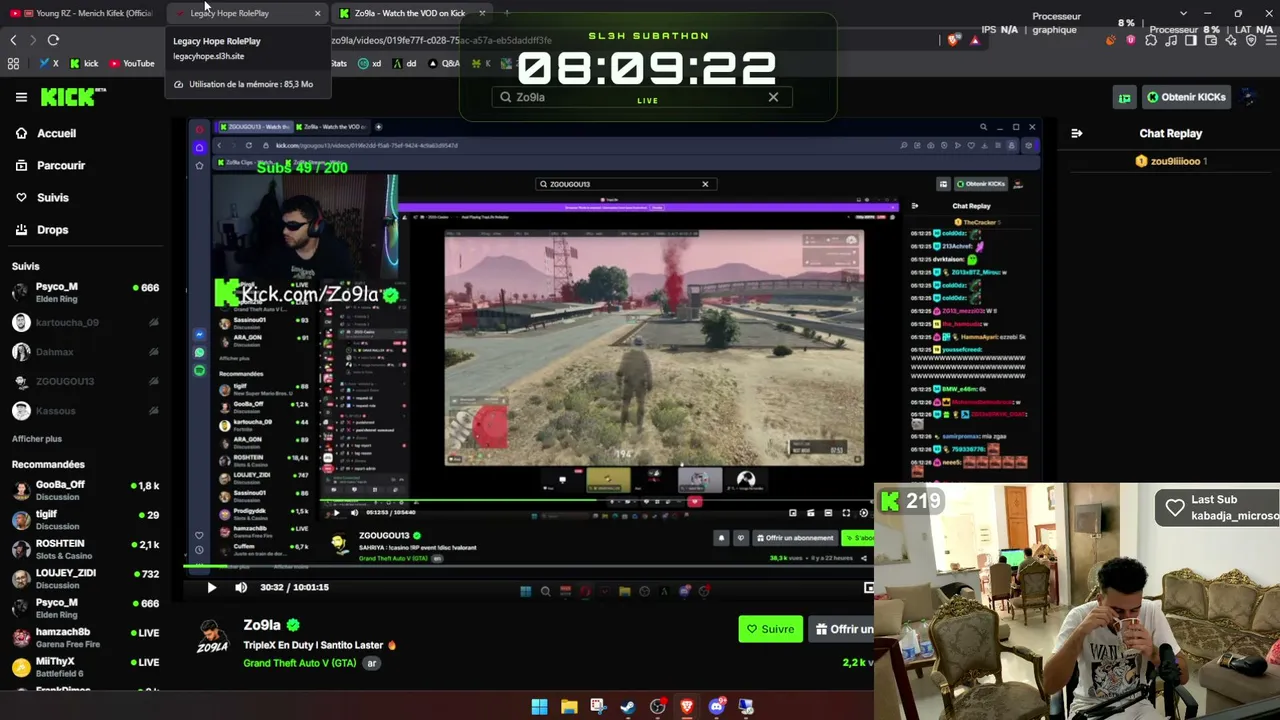The image size is (1280, 720).
Task: Close the Zo9la VOD tab
Action: [x=482, y=13]
